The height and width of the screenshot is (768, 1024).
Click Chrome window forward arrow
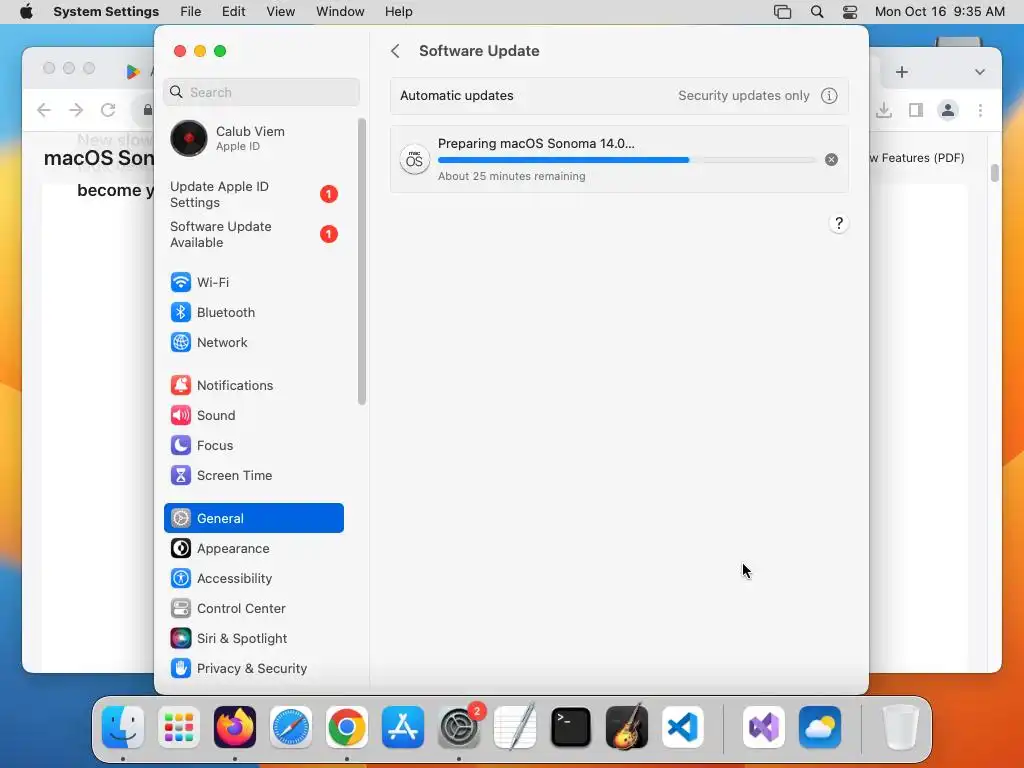pos(76,110)
